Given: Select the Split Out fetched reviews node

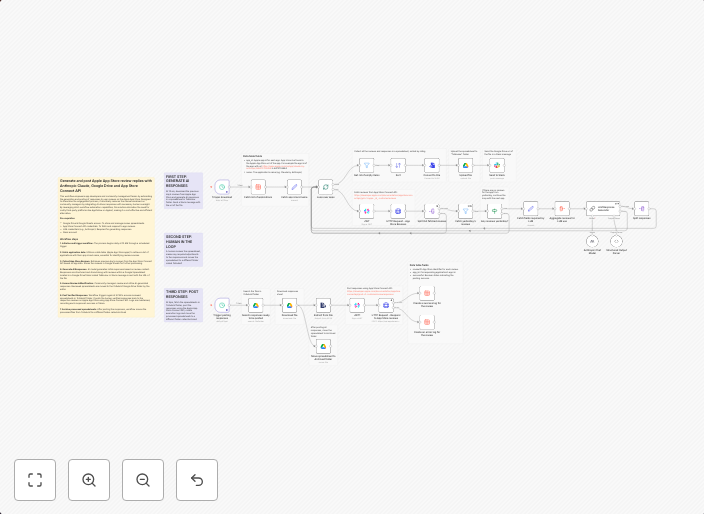Looking at the screenshot, I should click(432, 211).
